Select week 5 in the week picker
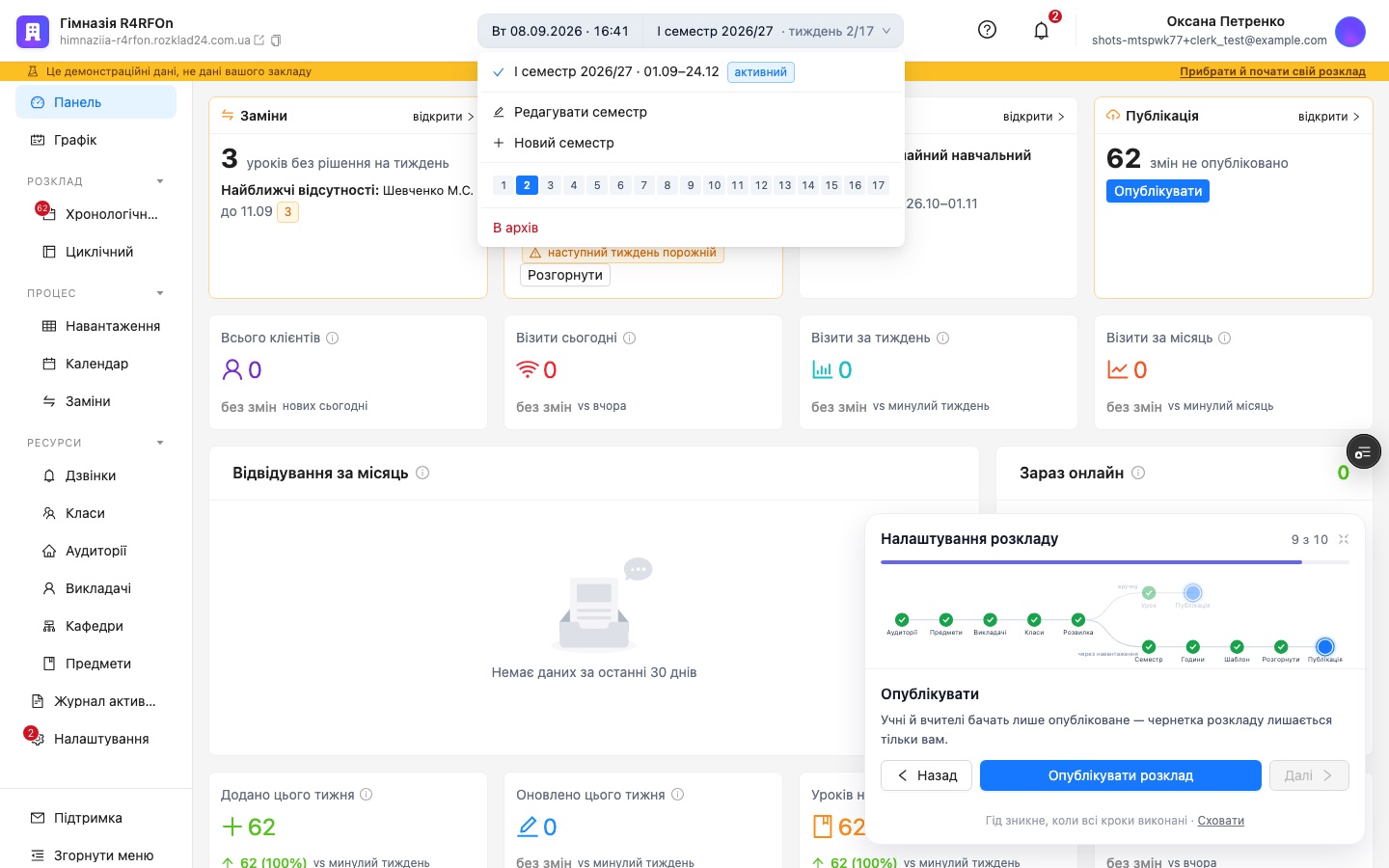Viewport: 1389px width, 868px height. (597, 185)
